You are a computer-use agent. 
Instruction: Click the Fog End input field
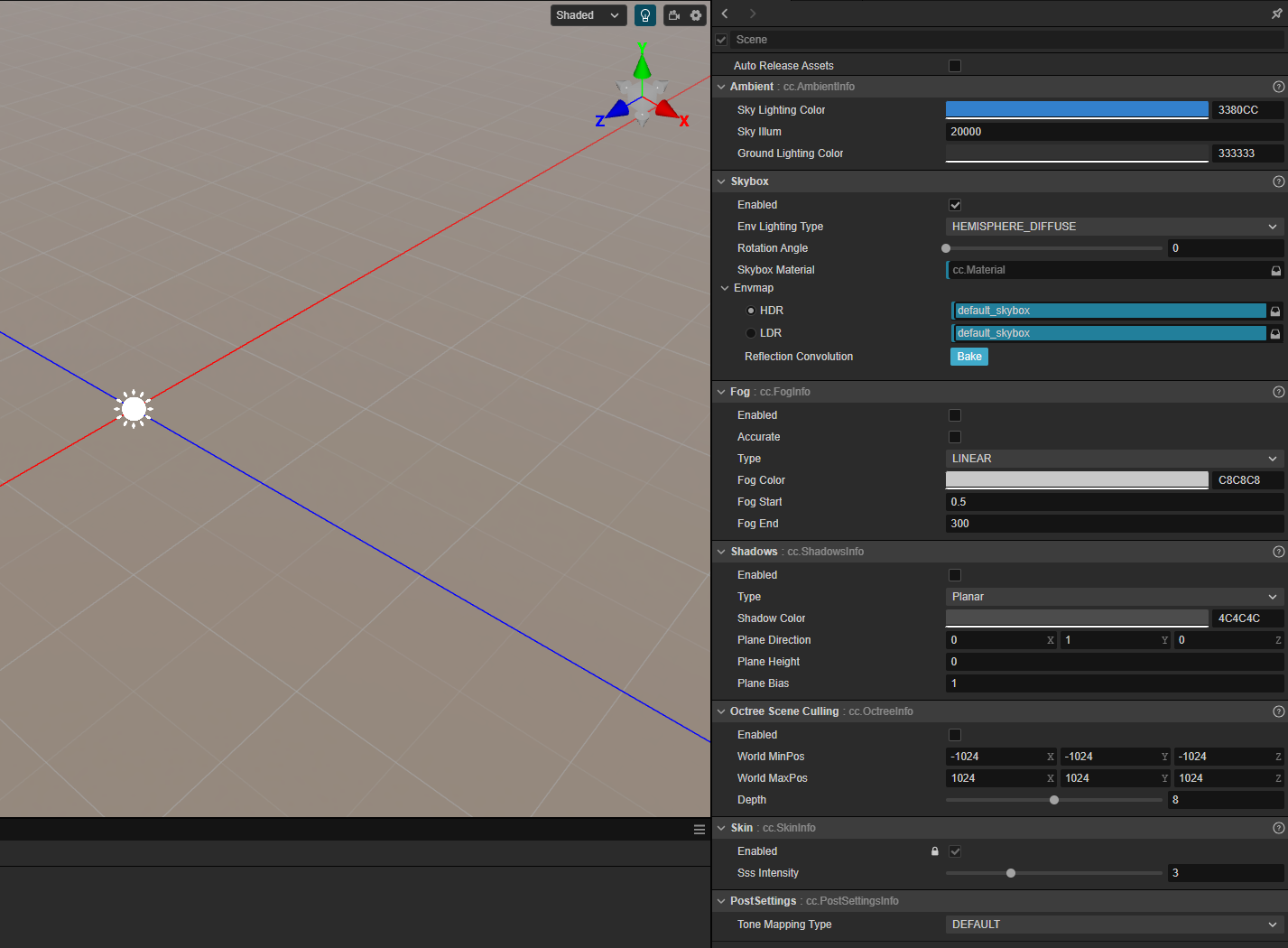coord(1114,524)
